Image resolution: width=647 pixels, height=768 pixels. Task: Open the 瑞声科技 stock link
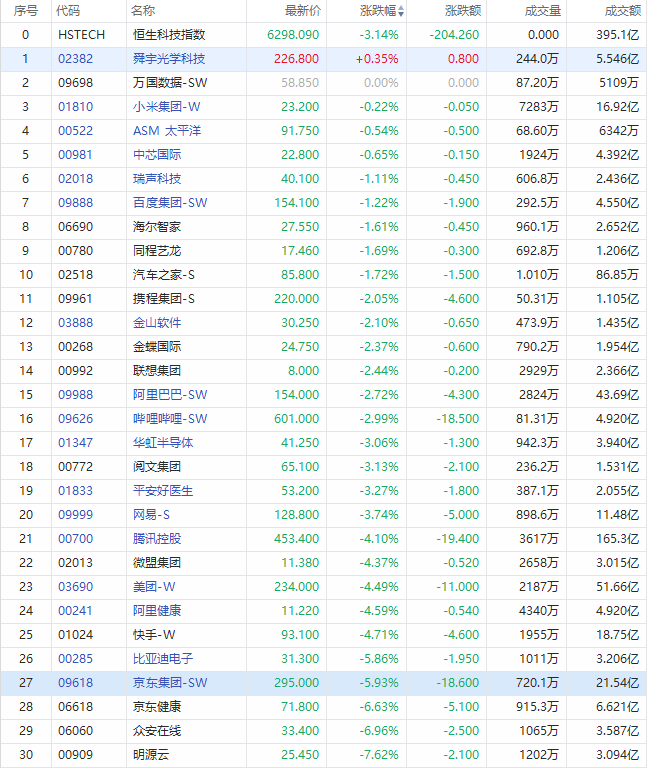coord(157,179)
